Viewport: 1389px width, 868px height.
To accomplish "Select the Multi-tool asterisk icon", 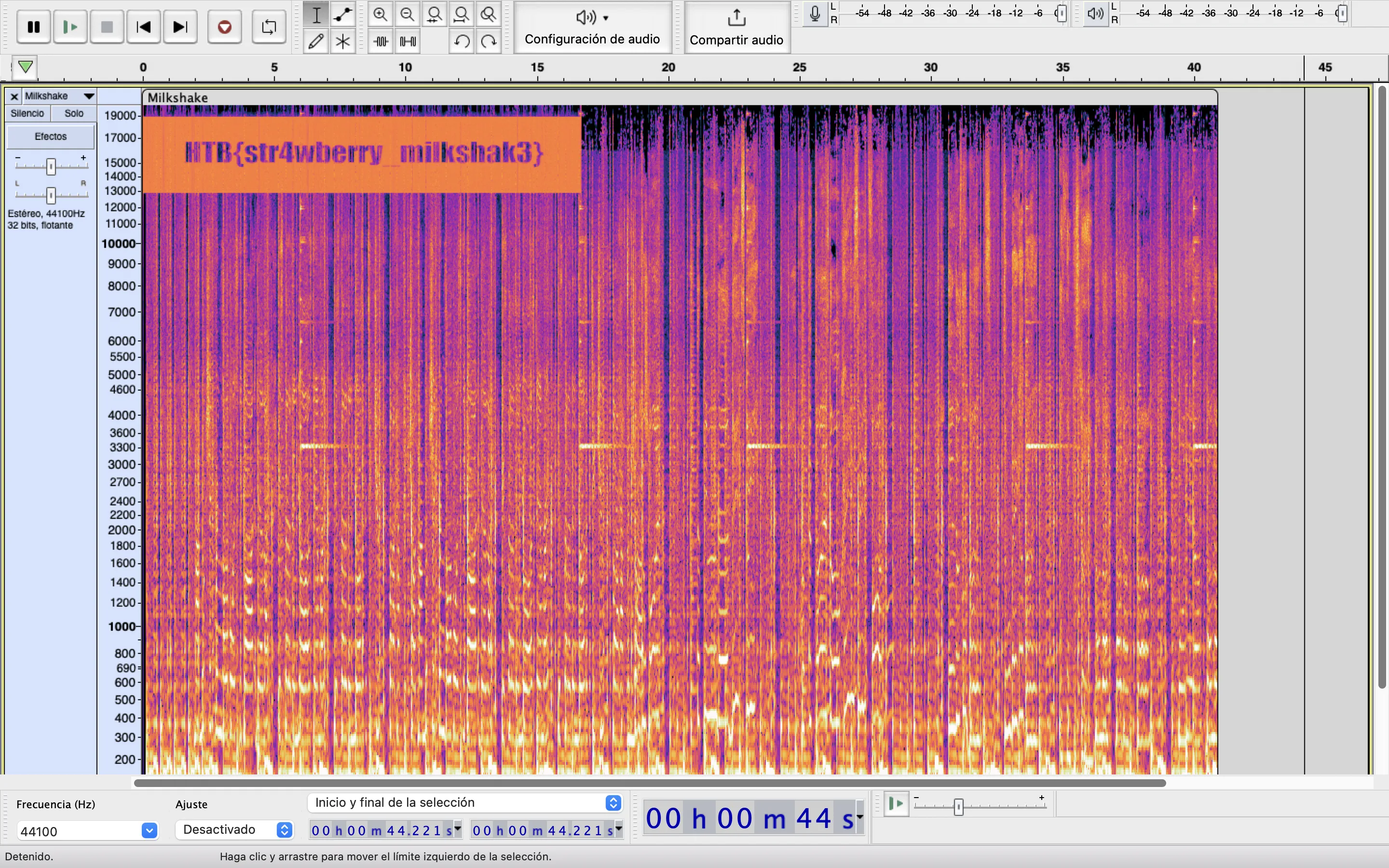I will coord(342,41).
